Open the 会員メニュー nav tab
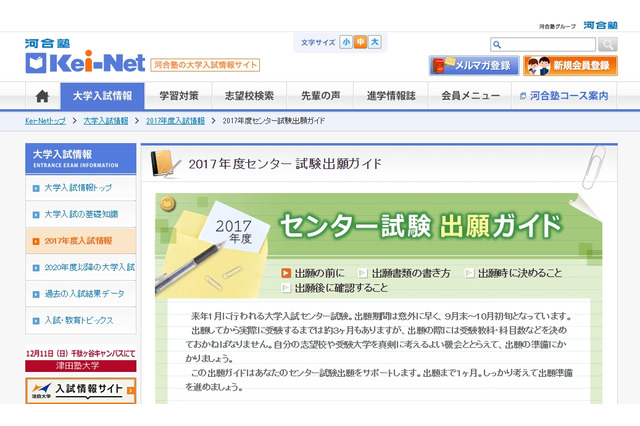Image resolution: width=640 pixels, height=426 pixels. pyautogui.click(x=470, y=96)
